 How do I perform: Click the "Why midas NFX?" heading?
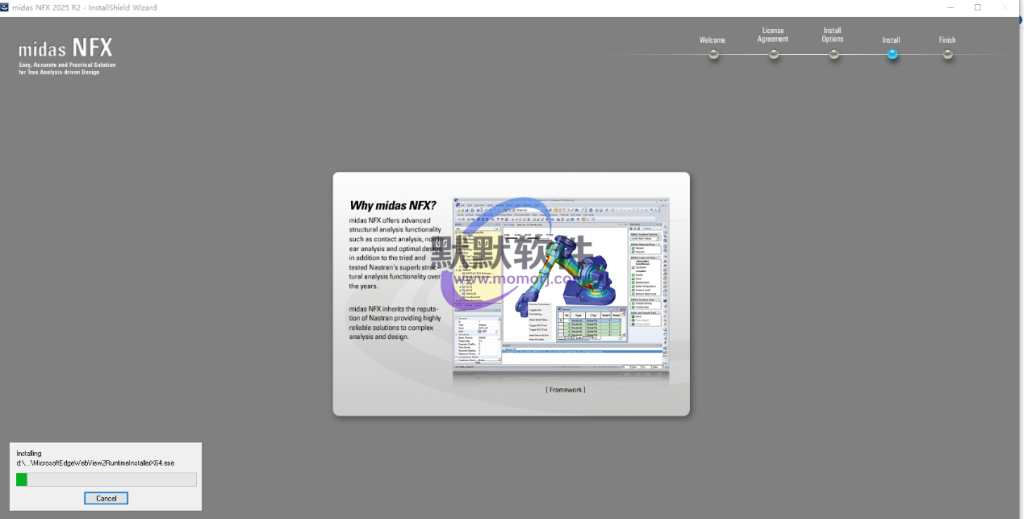tap(392, 206)
